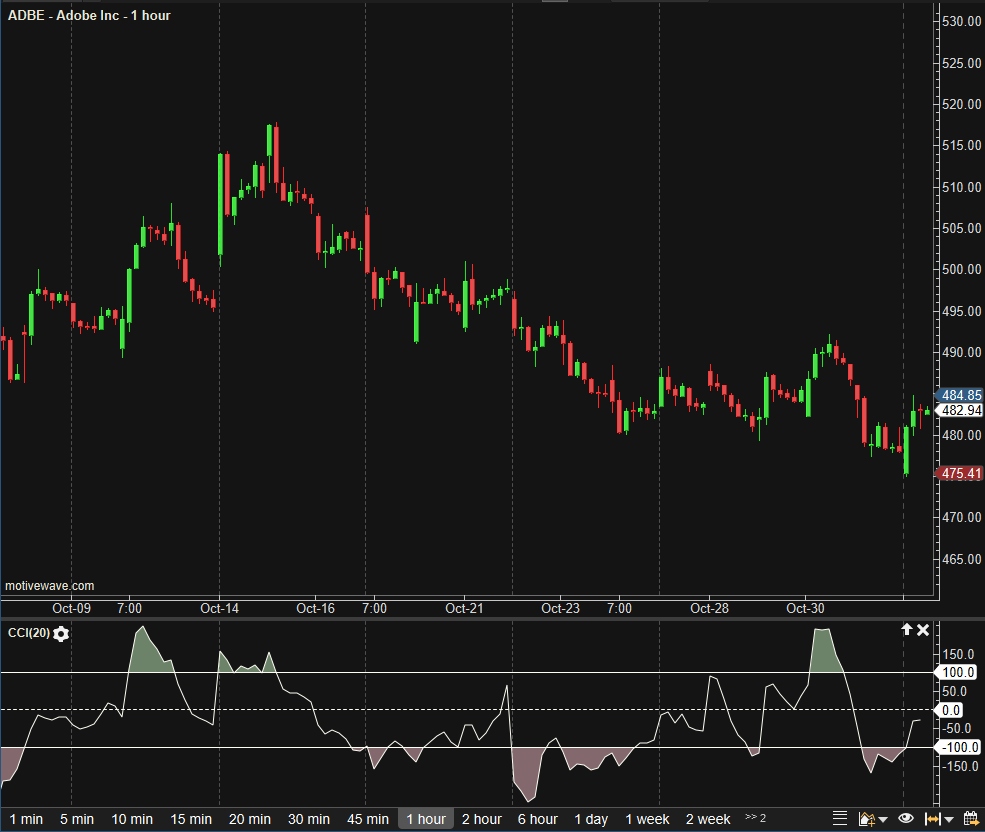Expand the bar spacing dropdown arrow
Viewport: 985px width, 832px height.
click(x=948, y=820)
